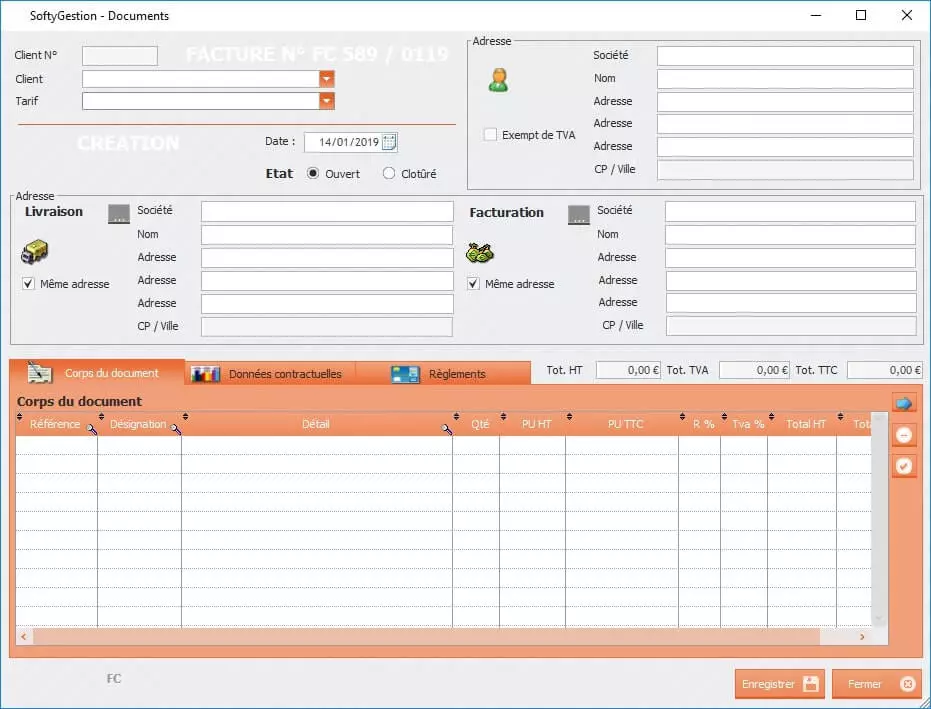This screenshot has width=931, height=709.
Task: Click the Facturation CP / Ville field
Action: tap(791, 325)
